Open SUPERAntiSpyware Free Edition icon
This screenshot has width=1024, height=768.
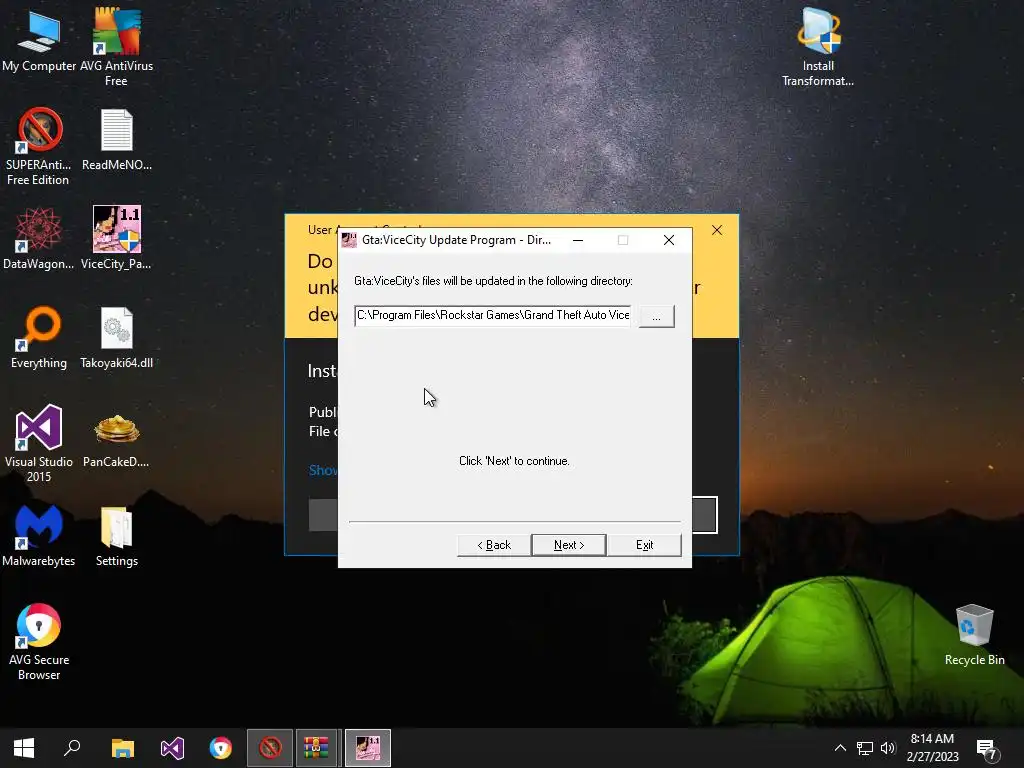pyautogui.click(x=39, y=146)
